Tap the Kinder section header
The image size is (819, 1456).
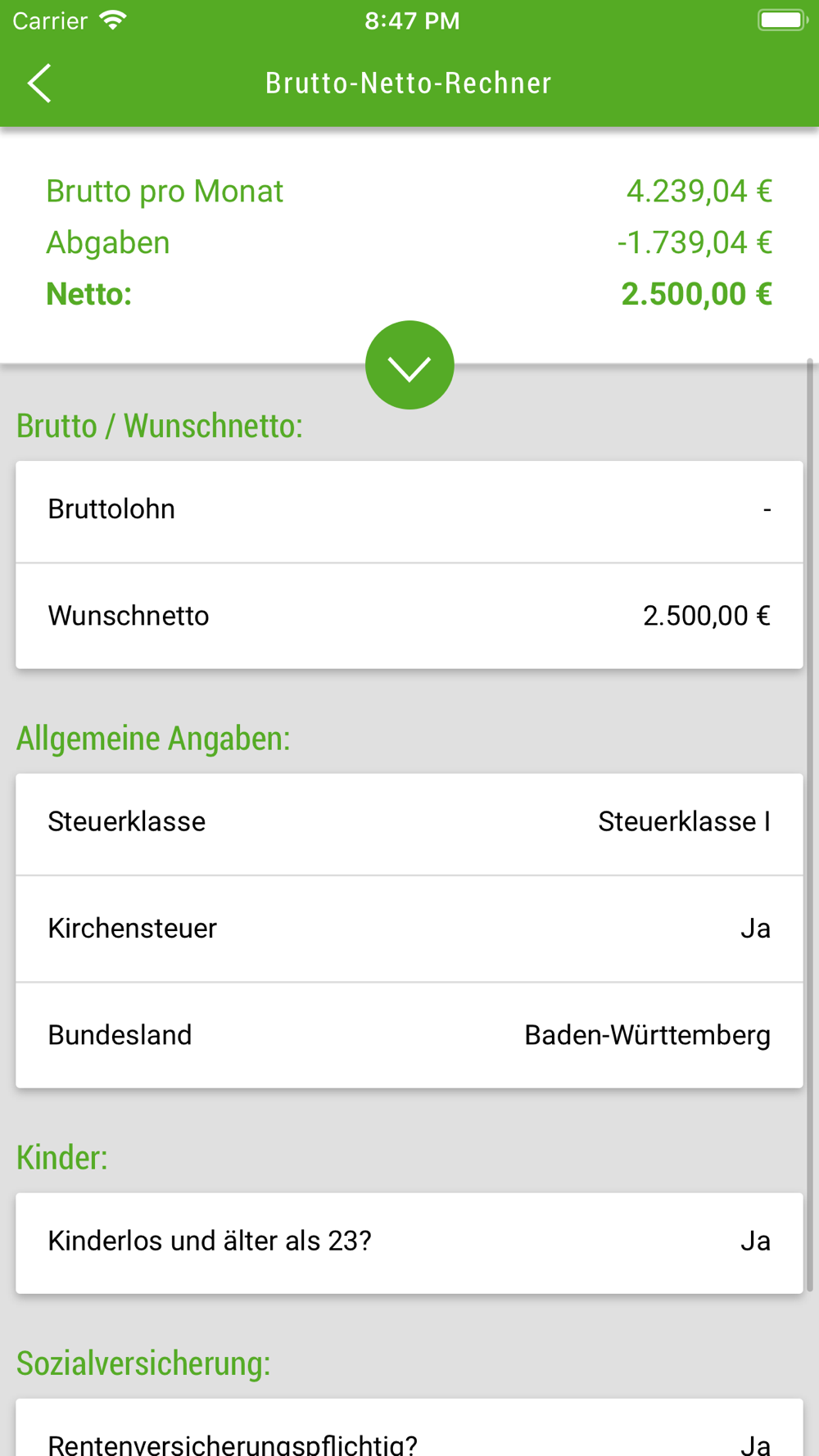tap(62, 1157)
